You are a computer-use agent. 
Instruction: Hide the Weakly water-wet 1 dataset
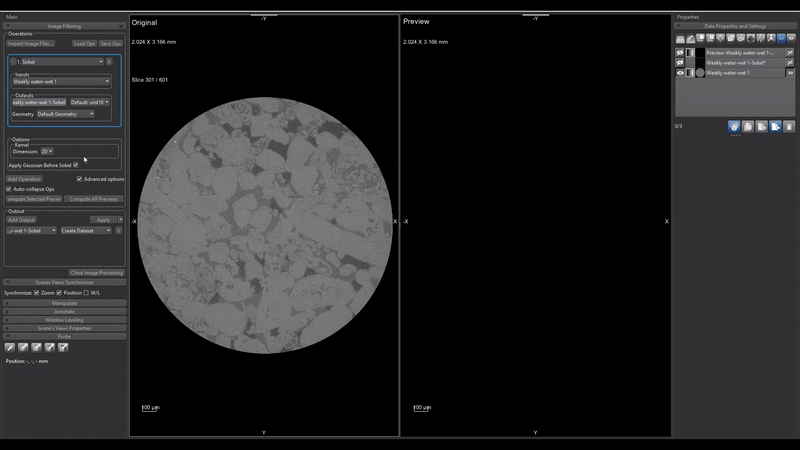[x=680, y=73]
